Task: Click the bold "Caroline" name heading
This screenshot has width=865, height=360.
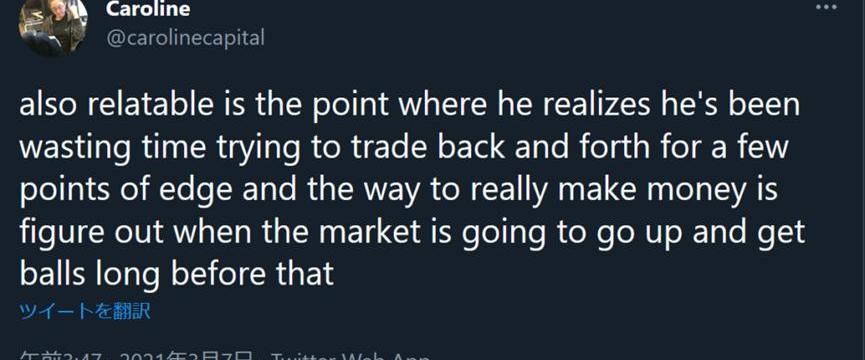Action: pos(148,9)
